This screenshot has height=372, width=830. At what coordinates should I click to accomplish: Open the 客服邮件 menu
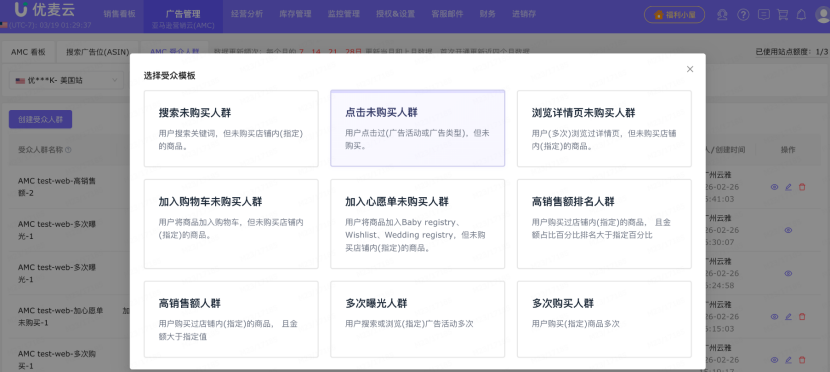click(447, 14)
